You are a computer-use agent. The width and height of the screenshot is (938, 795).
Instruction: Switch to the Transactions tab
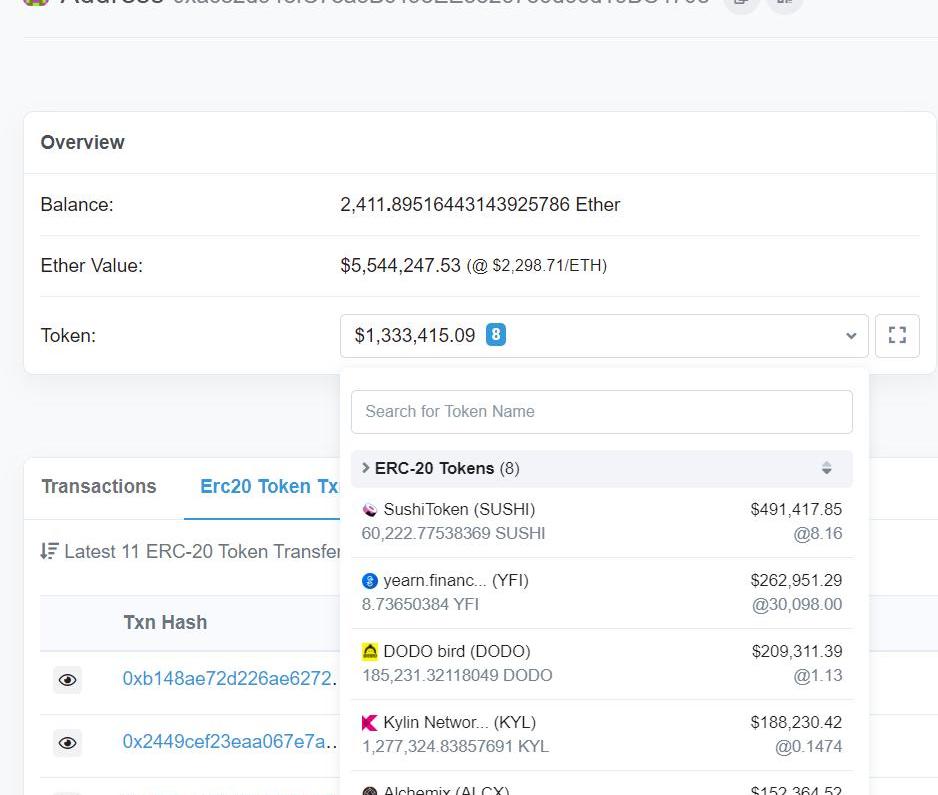[99, 487]
